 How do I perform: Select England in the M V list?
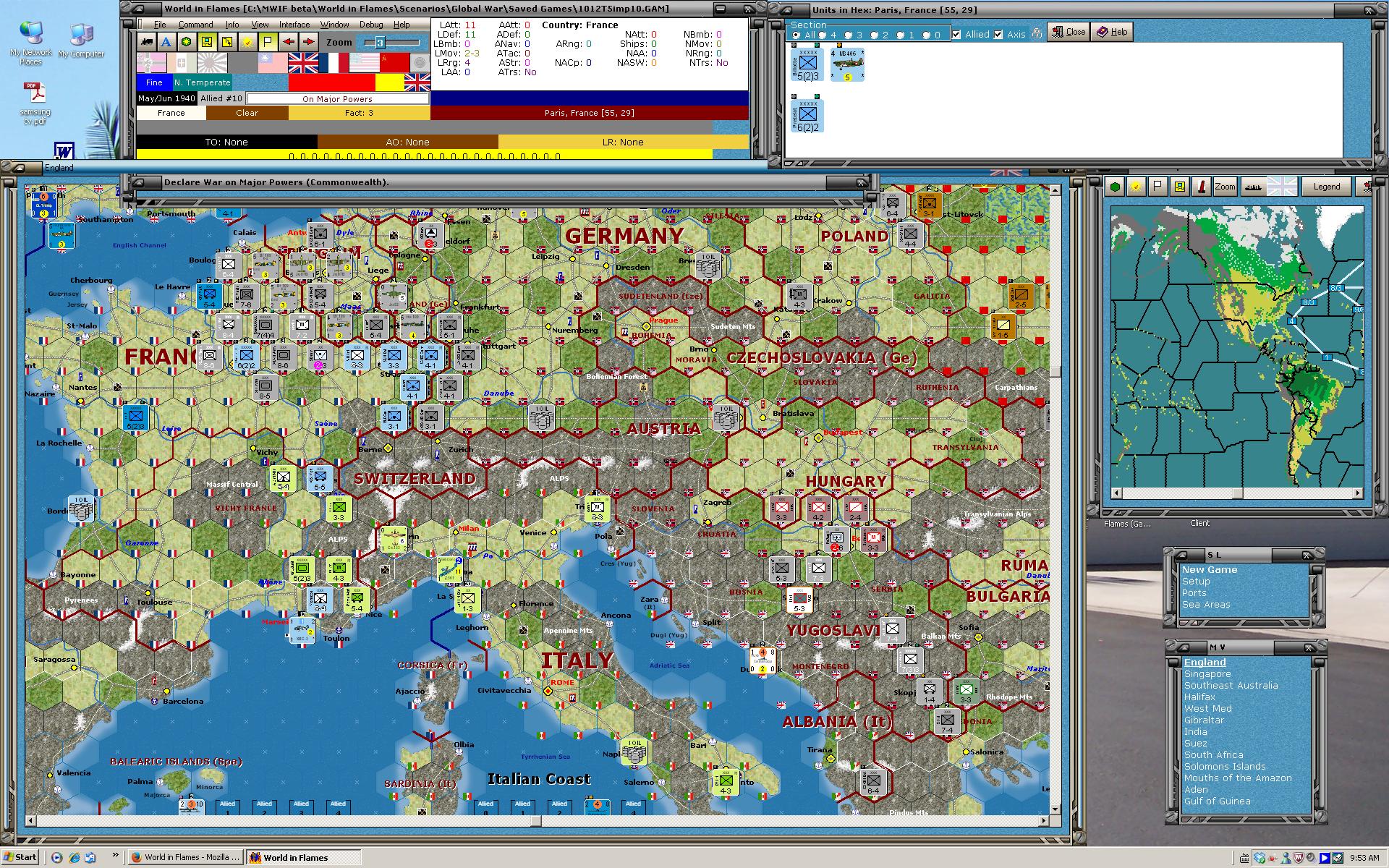click(x=1205, y=663)
